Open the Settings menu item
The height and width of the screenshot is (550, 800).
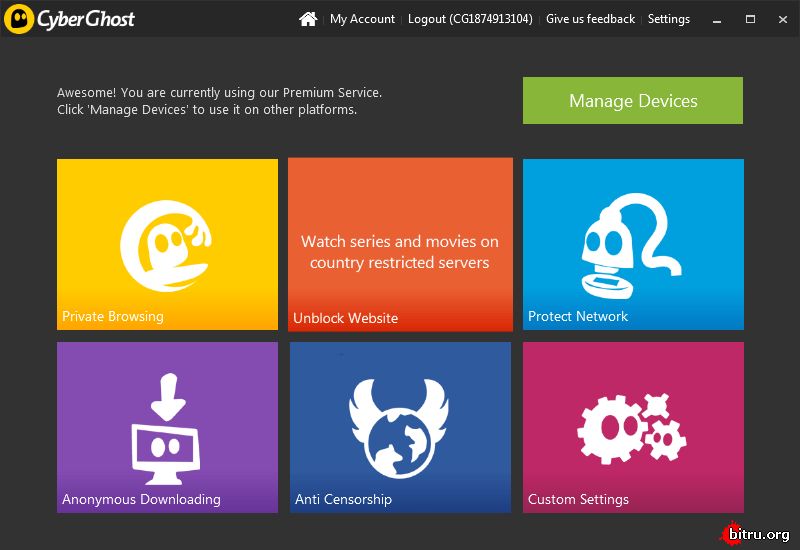[669, 19]
